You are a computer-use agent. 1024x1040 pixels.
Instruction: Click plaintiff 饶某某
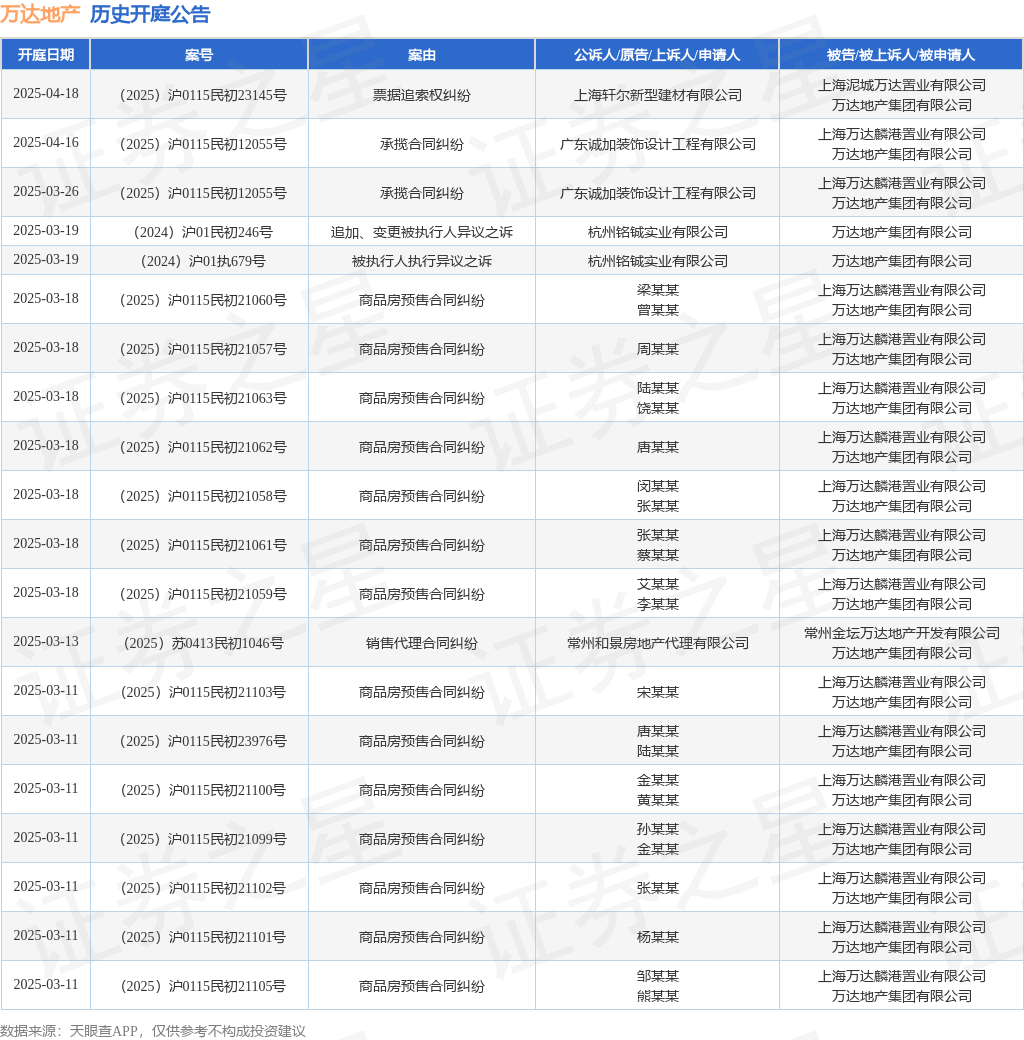pos(657,408)
